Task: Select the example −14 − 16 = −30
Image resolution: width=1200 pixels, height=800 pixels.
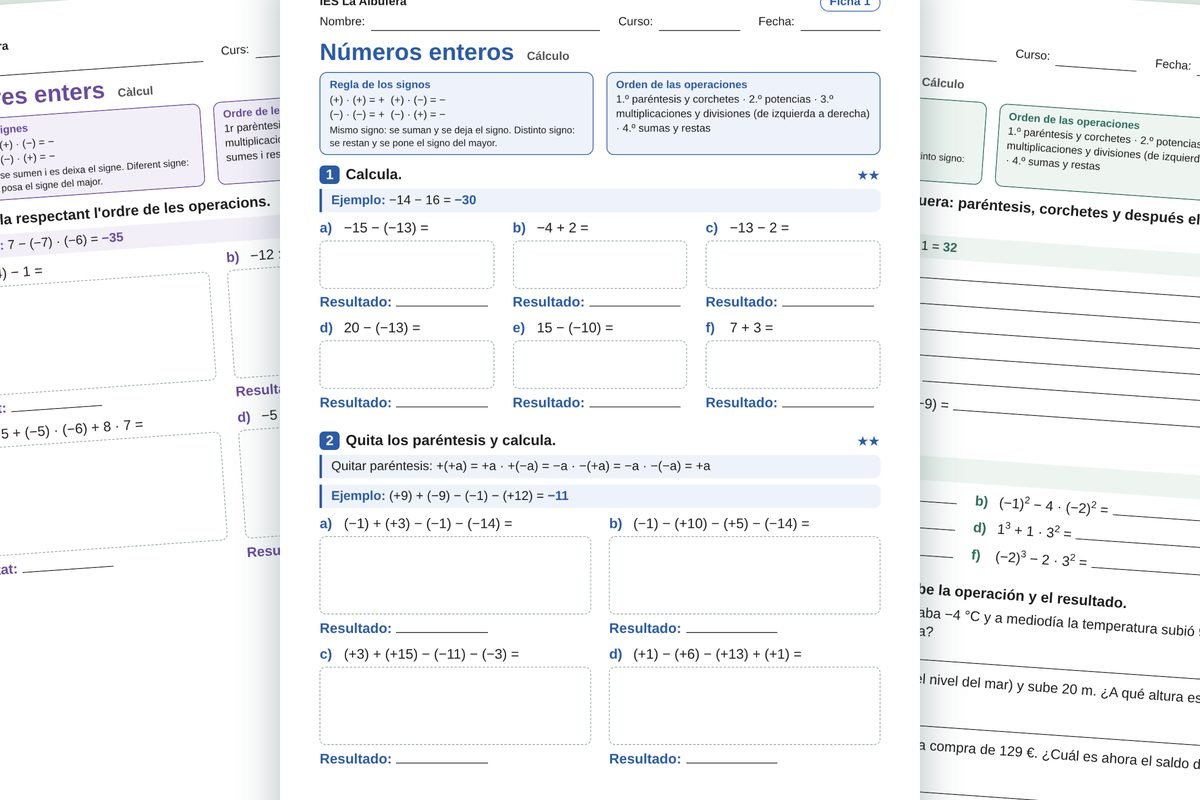Action: [600, 200]
